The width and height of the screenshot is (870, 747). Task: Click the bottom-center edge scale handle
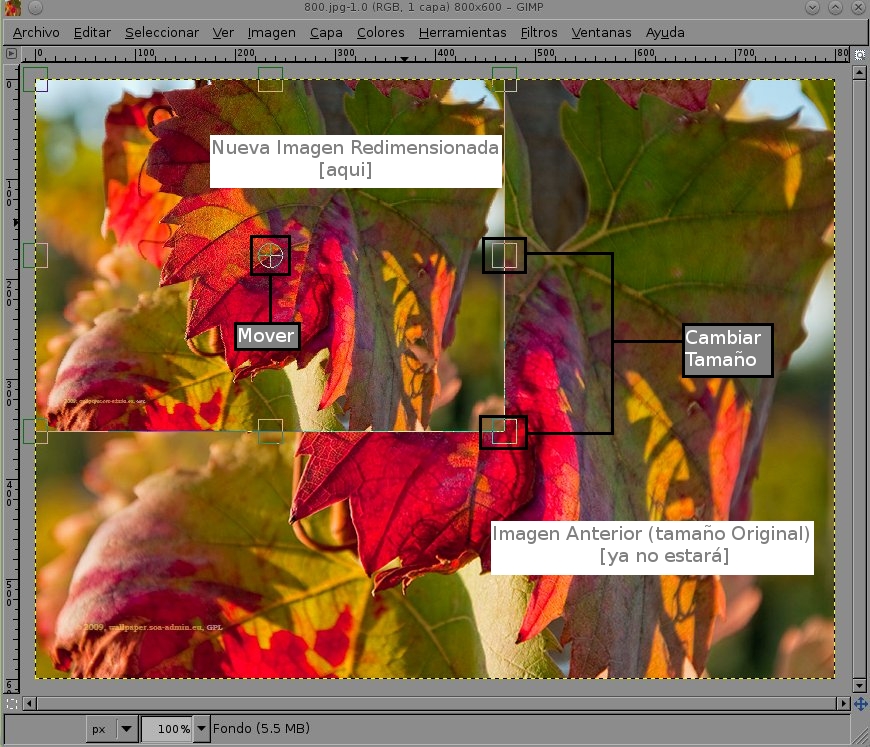[x=270, y=431]
